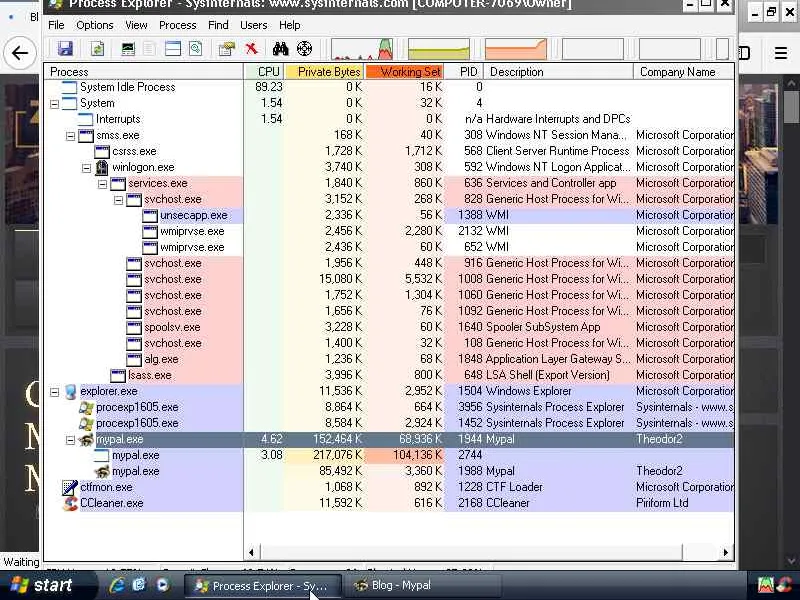
Task: Collapse the explorer.exe tree node
Action: (54, 392)
